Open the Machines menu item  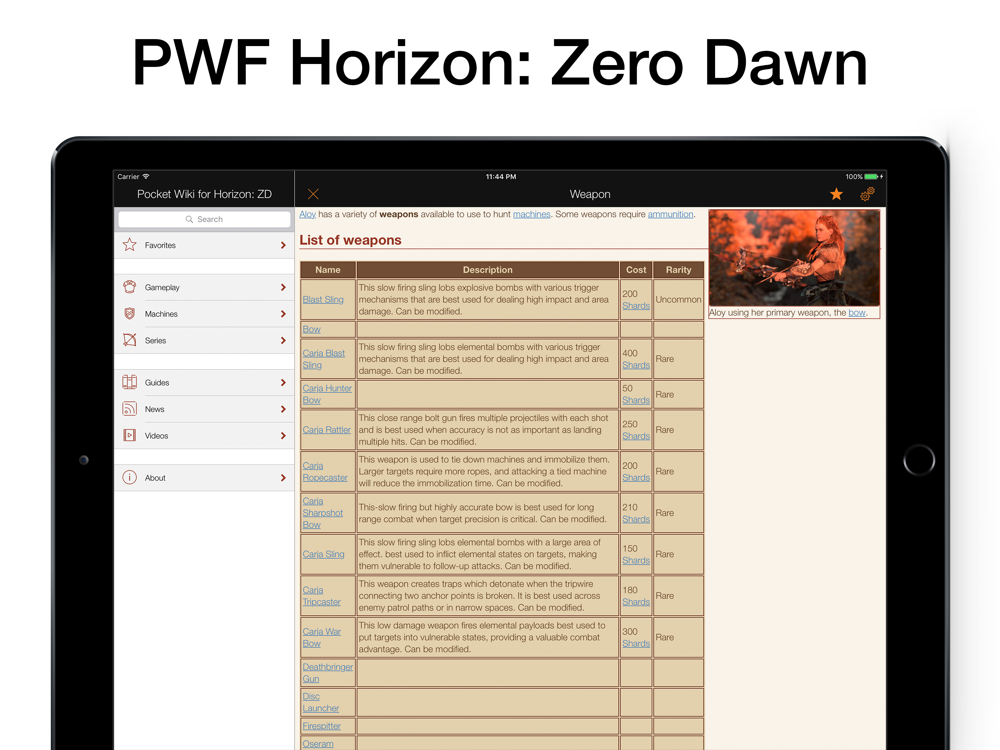(x=204, y=314)
